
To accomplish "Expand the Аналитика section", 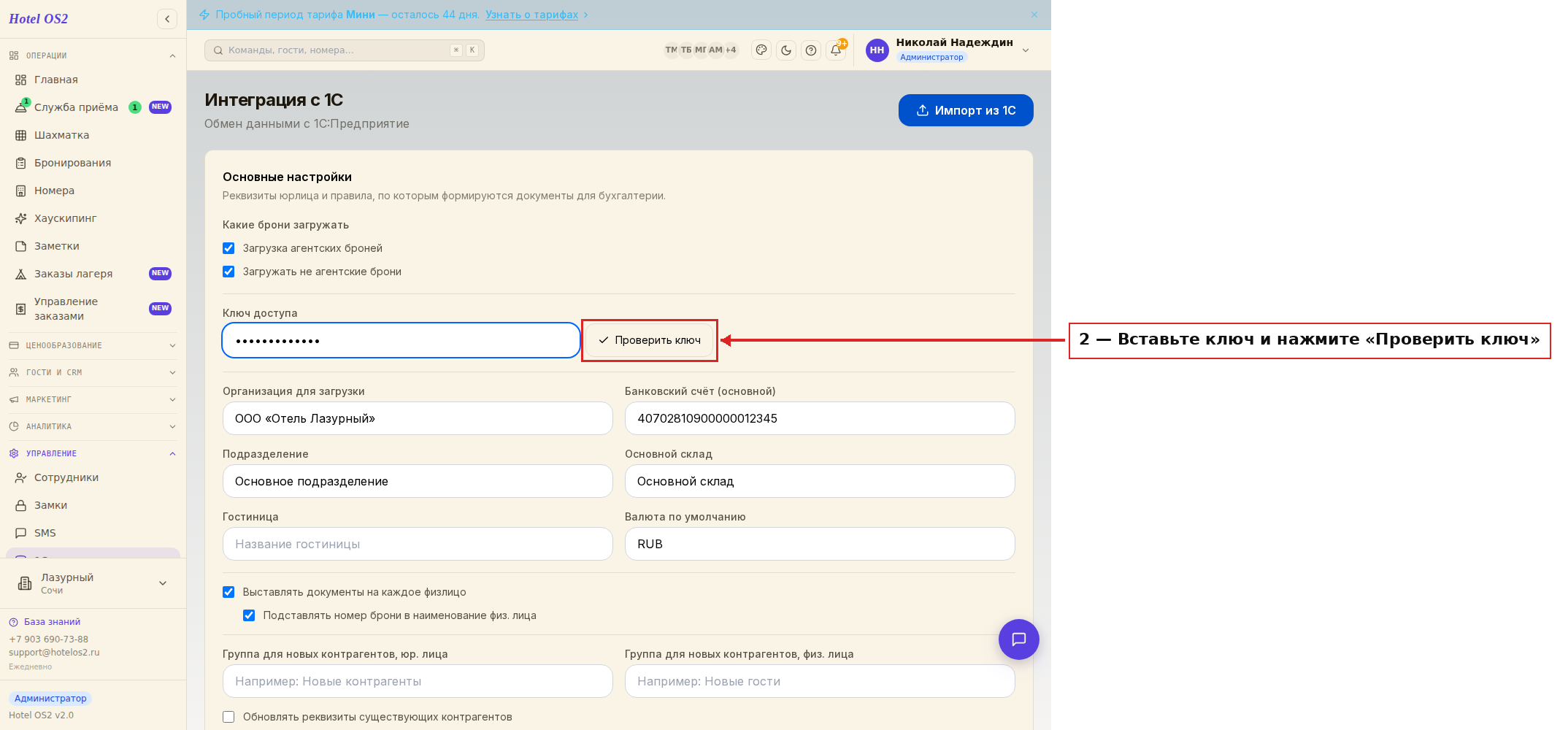I will (93, 426).
